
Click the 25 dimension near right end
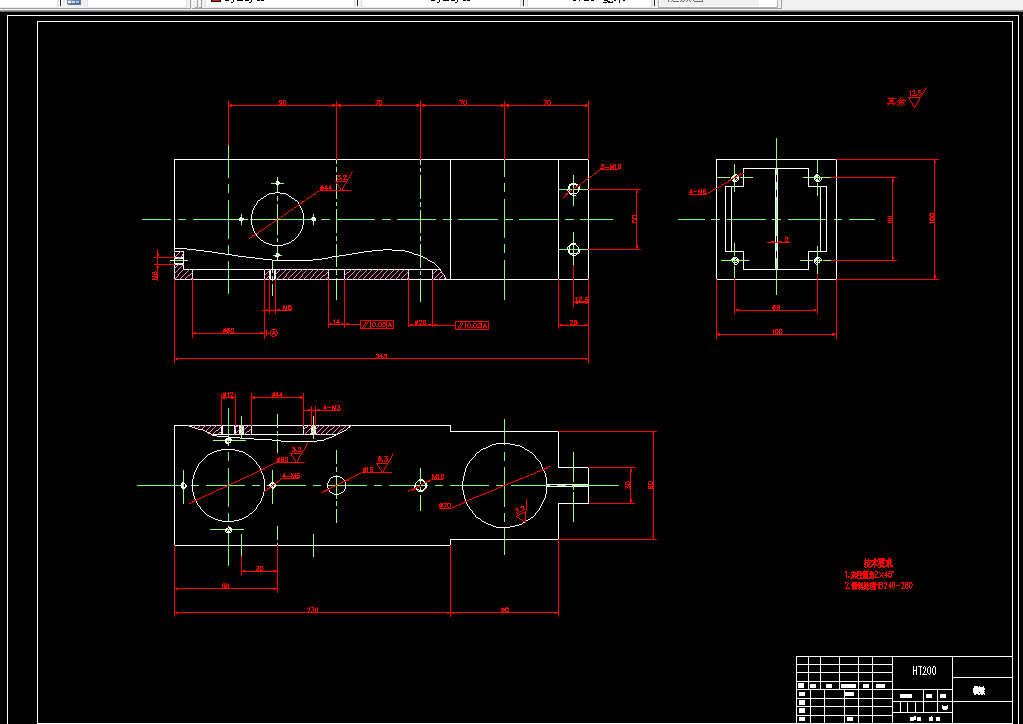[573, 322]
